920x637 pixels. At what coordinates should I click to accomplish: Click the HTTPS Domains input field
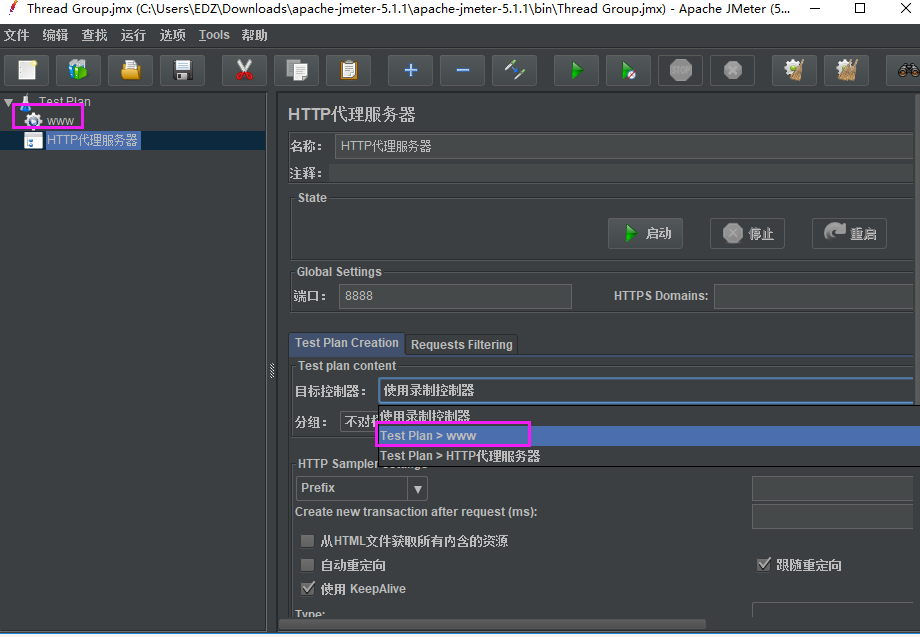814,296
